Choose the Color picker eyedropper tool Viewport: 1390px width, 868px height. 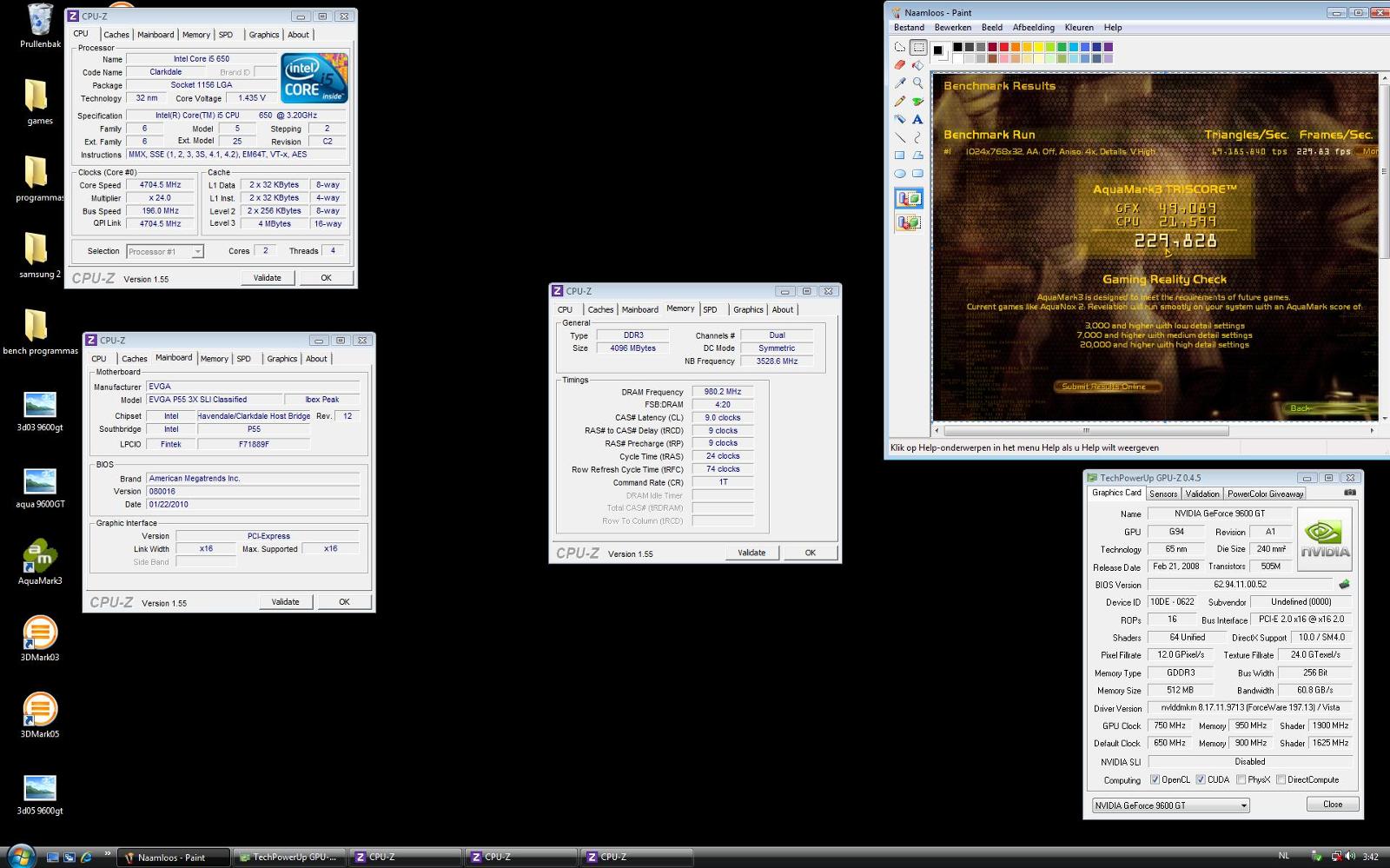[900, 83]
